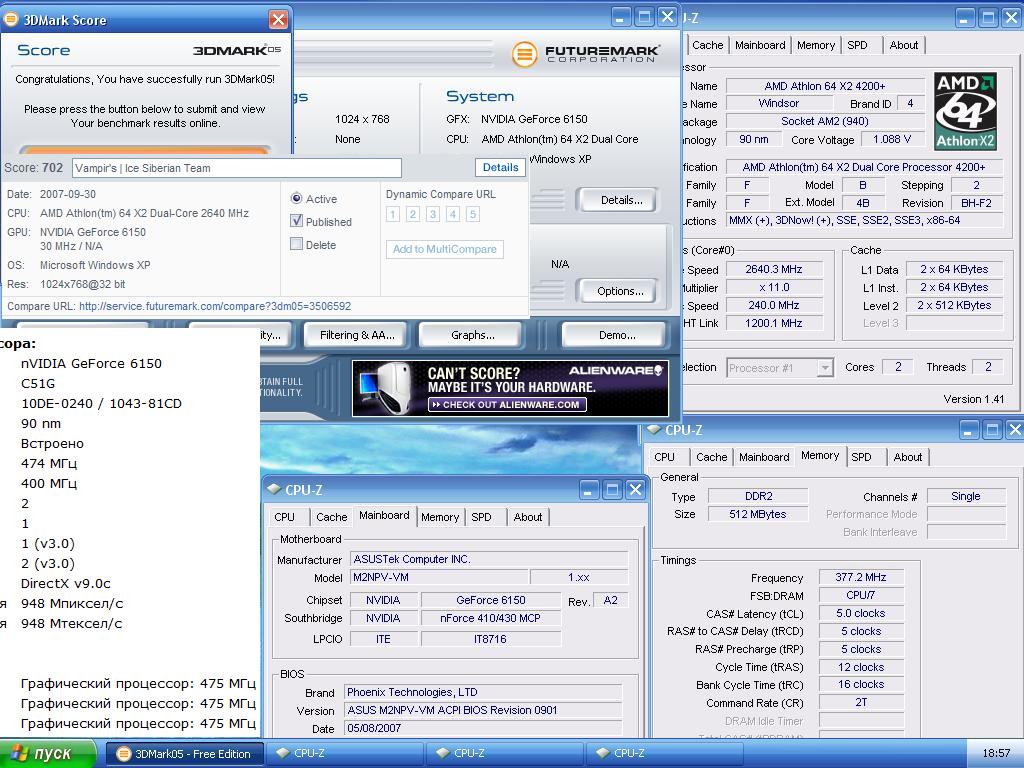Click the Multiplier value x 11.0
The image size is (1024, 768).
(774, 287)
